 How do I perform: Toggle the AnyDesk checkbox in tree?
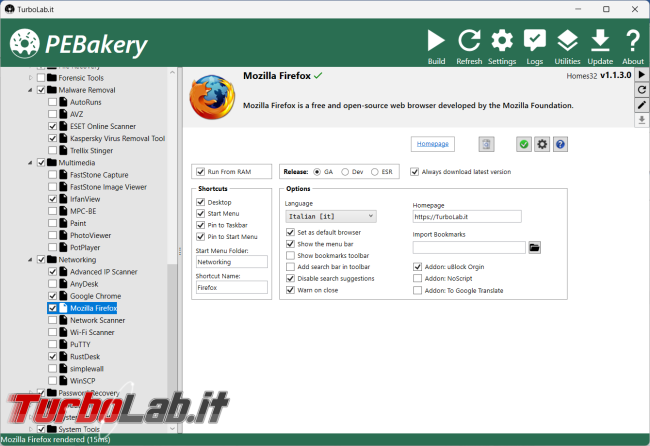point(52,284)
